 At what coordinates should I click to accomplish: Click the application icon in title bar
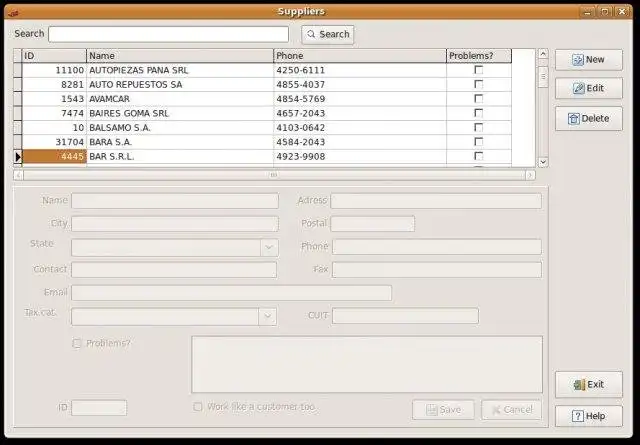(13, 13)
